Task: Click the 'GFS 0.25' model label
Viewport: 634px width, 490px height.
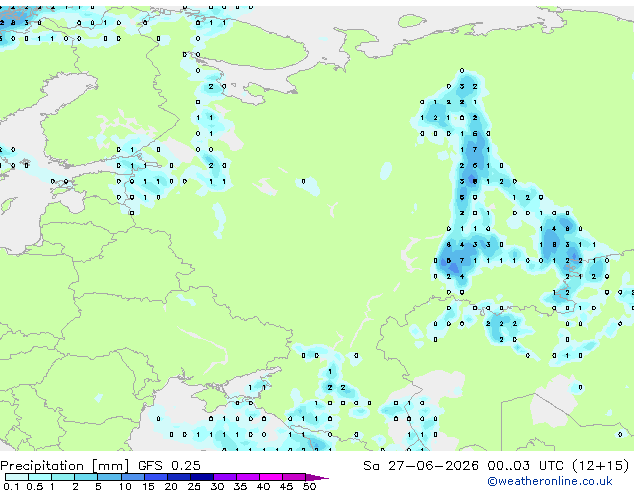Action: pos(169,465)
